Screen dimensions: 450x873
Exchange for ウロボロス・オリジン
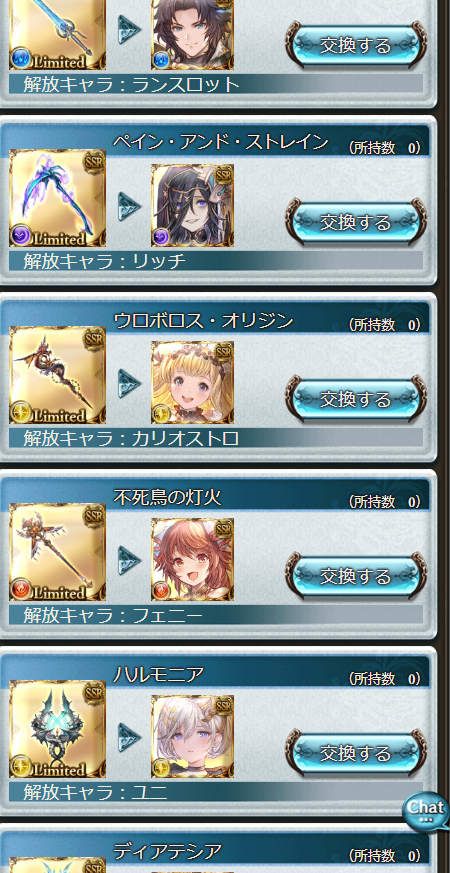click(356, 399)
